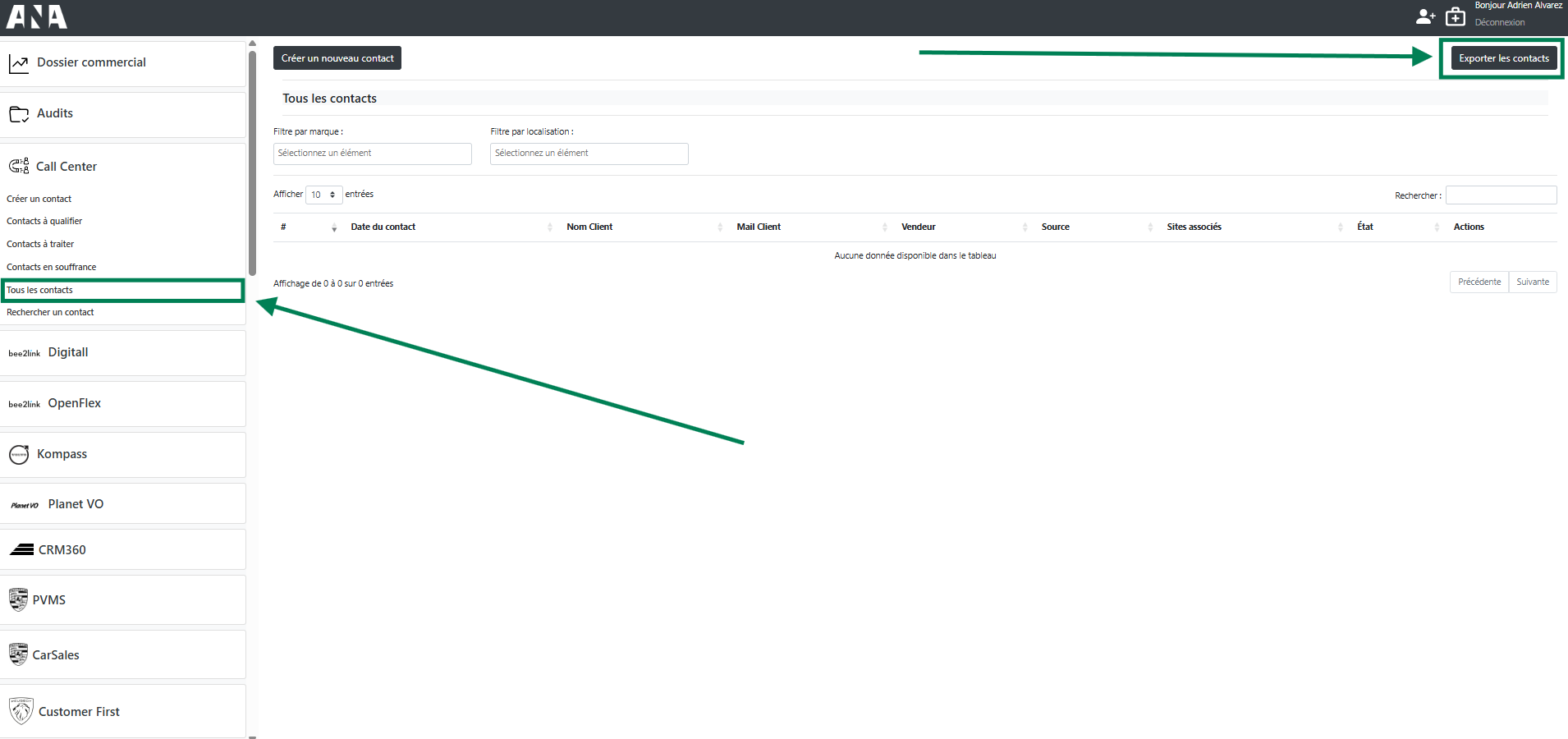1568x739 pixels.
Task: Click the add user icon in header
Action: pyautogui.click(x=1426, y=16)
